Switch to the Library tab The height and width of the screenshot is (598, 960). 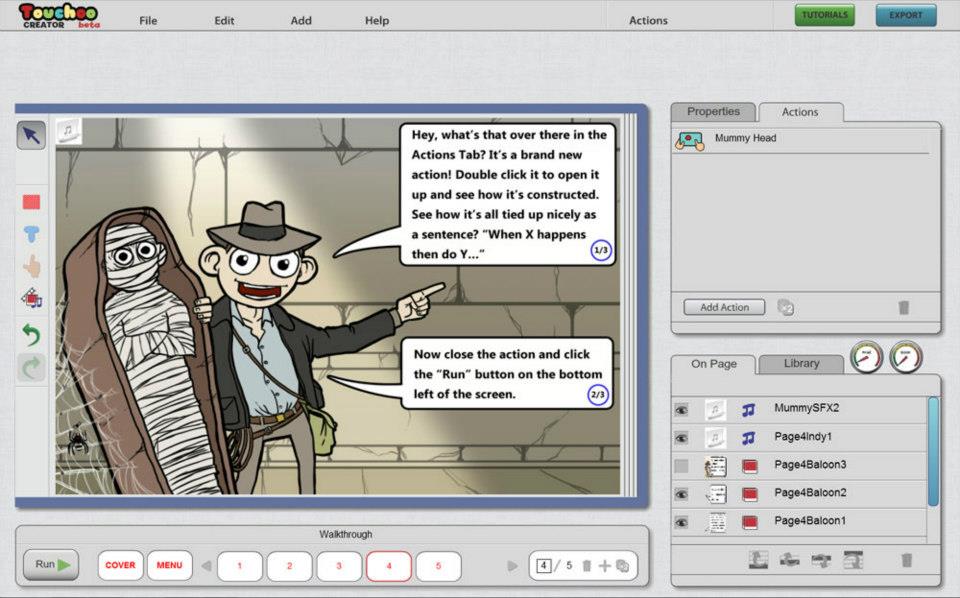[801, 364]
